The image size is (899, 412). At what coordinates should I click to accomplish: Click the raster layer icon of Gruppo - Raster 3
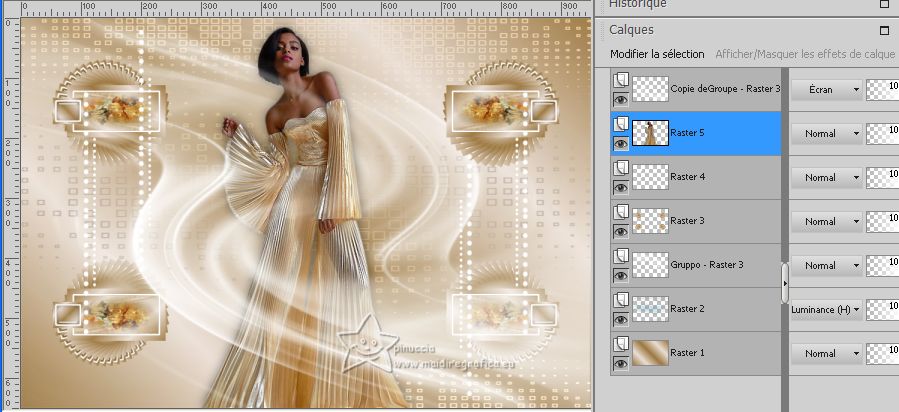(x=621, y=256)
